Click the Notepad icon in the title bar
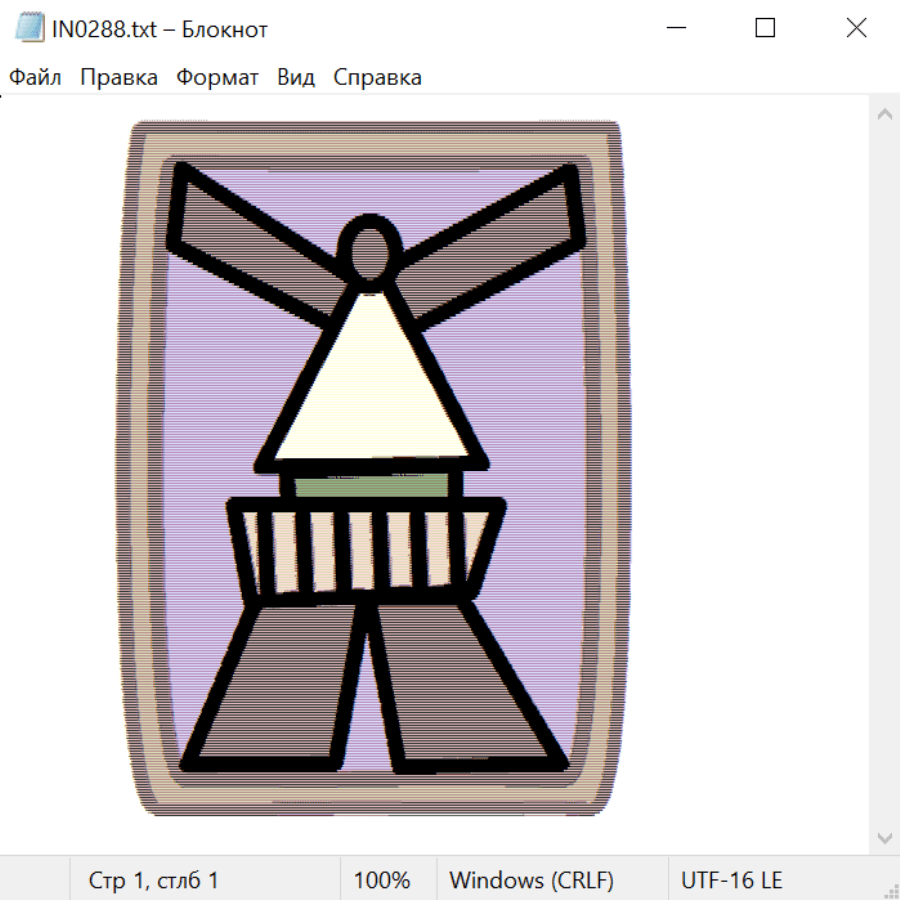The height and width of the screenshot is (900, 900). tap(30, 28)
